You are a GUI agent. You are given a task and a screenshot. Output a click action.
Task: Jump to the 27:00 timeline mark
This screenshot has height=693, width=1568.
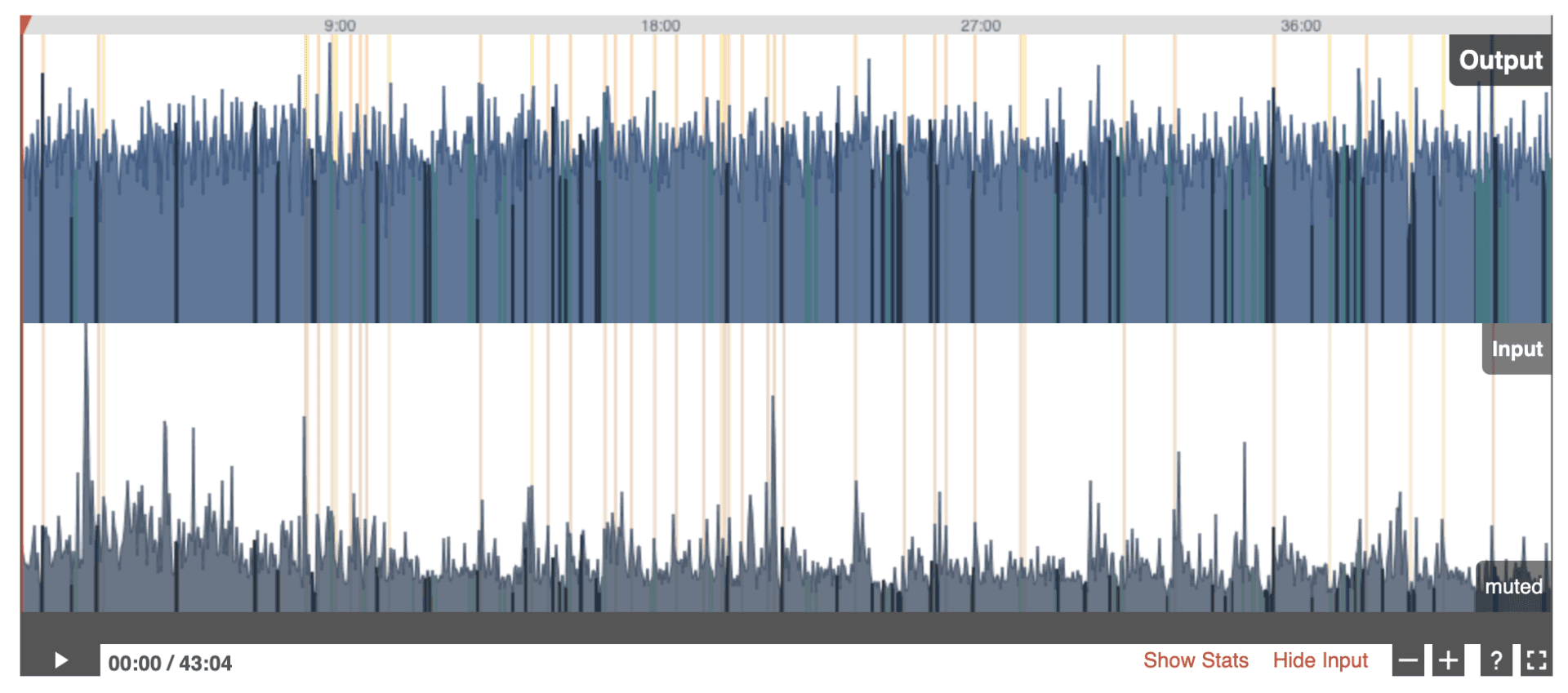(x=980, y=25)
